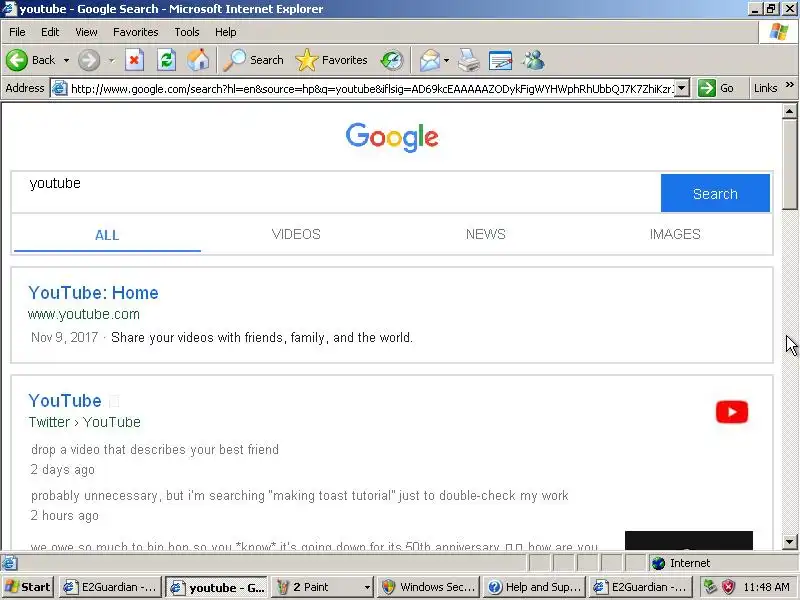Screen dimensions: 800x600
Task: Click the address bar URL field
Action: [371, 89]
